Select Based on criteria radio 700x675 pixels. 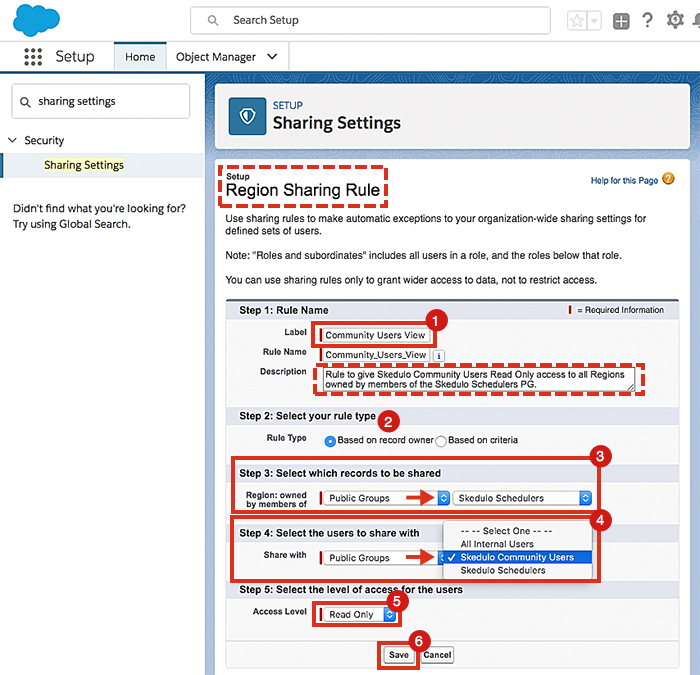click(x=441, y=442)
